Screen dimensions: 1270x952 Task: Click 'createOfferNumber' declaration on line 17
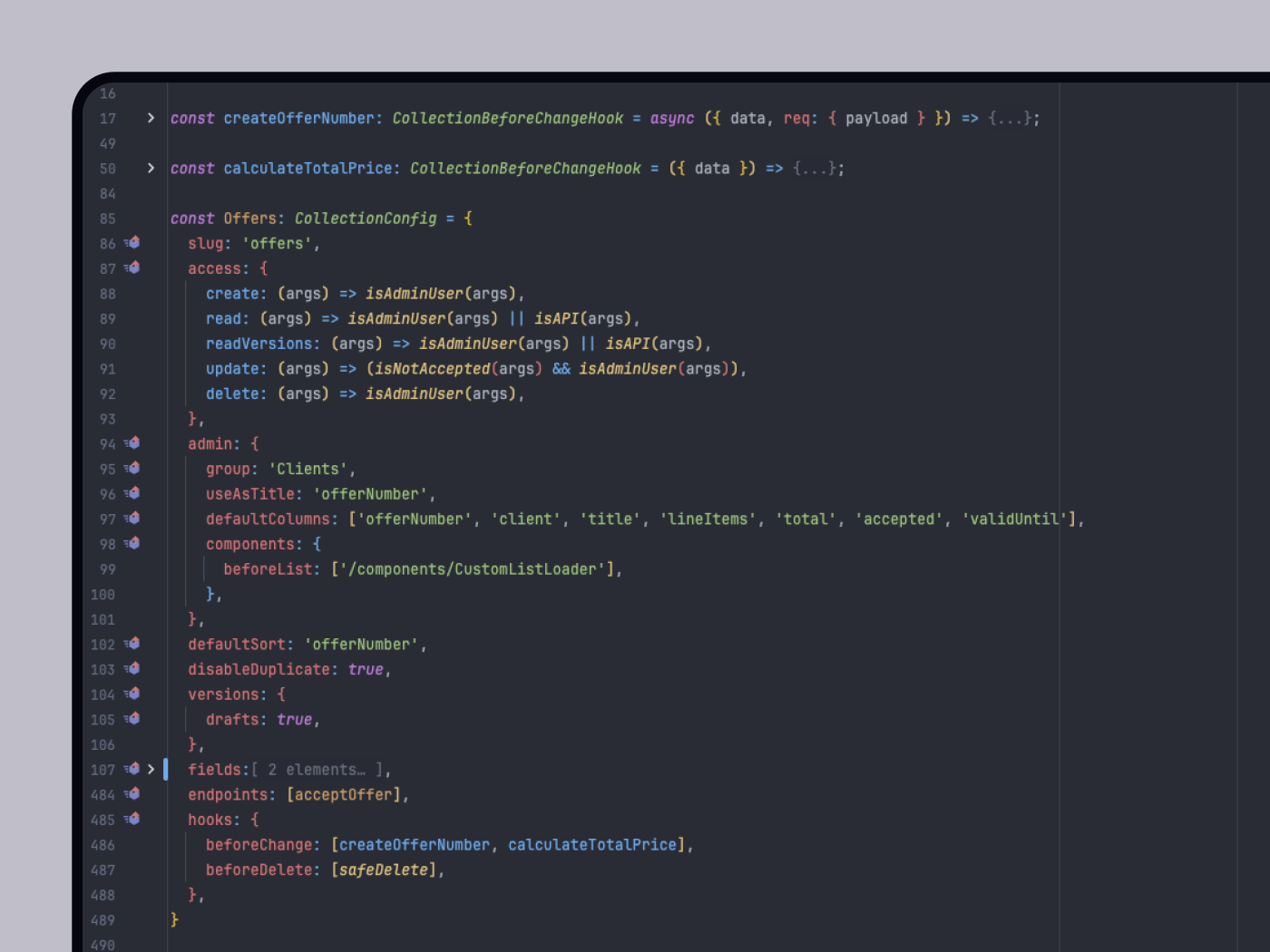[x=299, y=118]
